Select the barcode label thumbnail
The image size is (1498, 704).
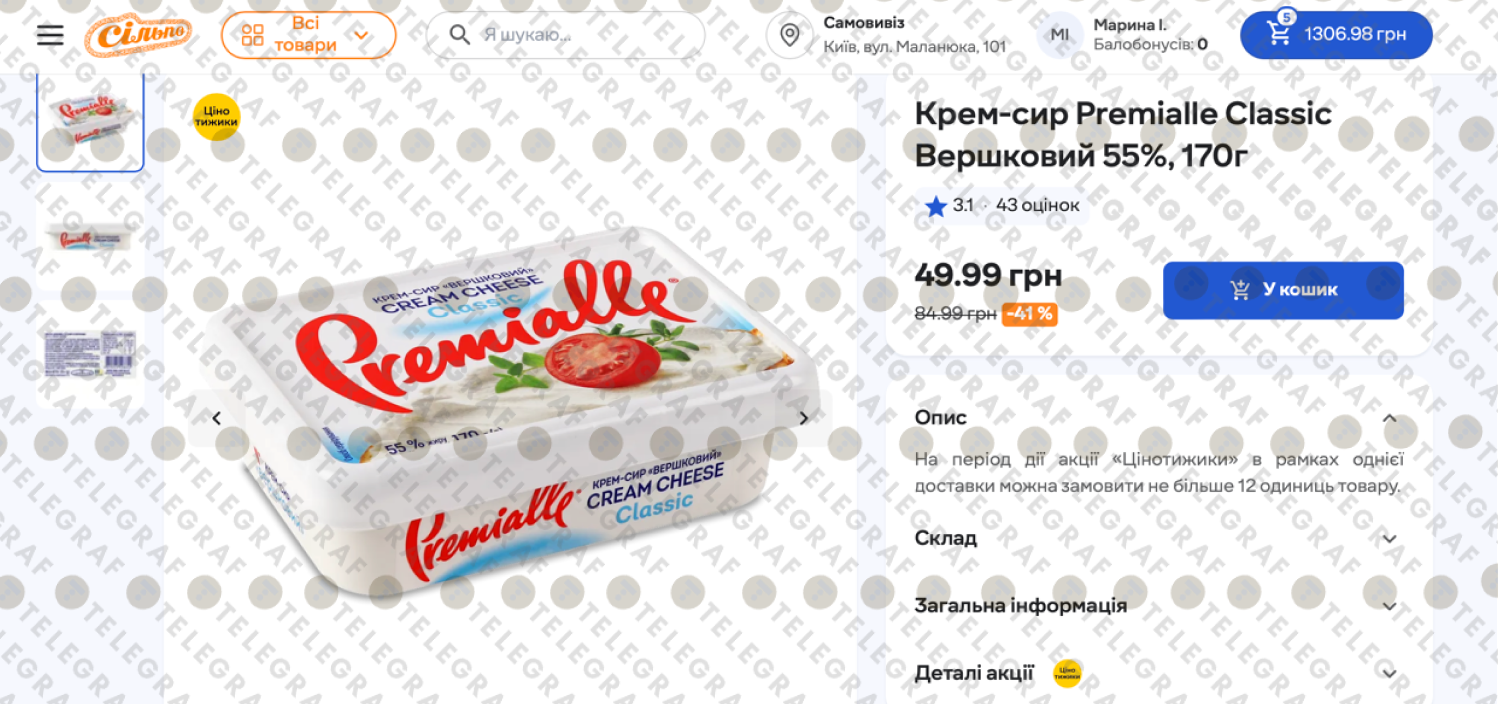(90, 353)
